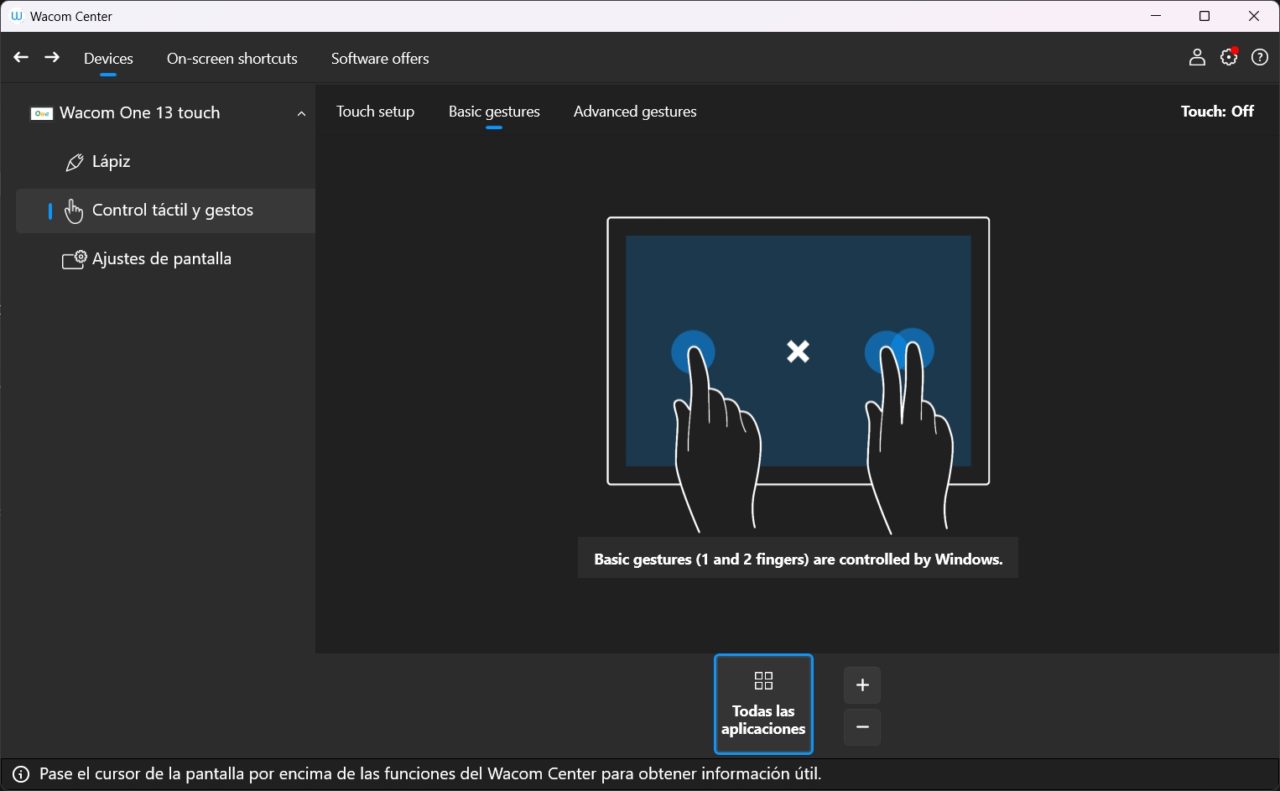Open the On-screen shortcuts tab
Screen dimensions: 1280x791
(x=232, y=58)
